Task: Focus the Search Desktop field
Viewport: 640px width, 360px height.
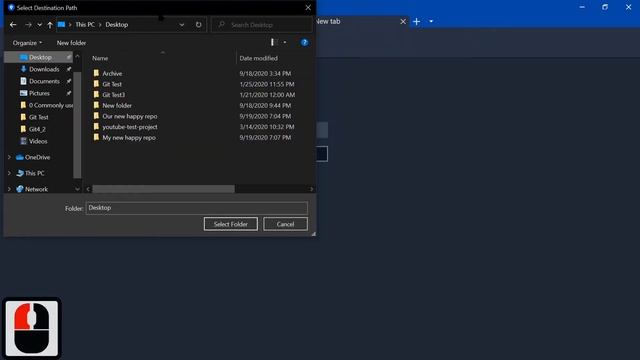Action: (262, 25)
